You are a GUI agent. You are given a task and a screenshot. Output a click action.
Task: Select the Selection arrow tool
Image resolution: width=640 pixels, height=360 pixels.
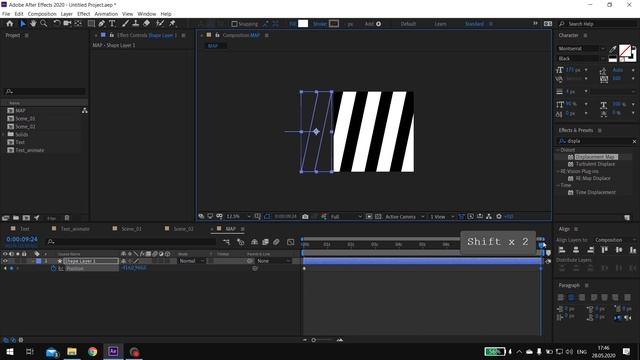click(x=23, y=24)
